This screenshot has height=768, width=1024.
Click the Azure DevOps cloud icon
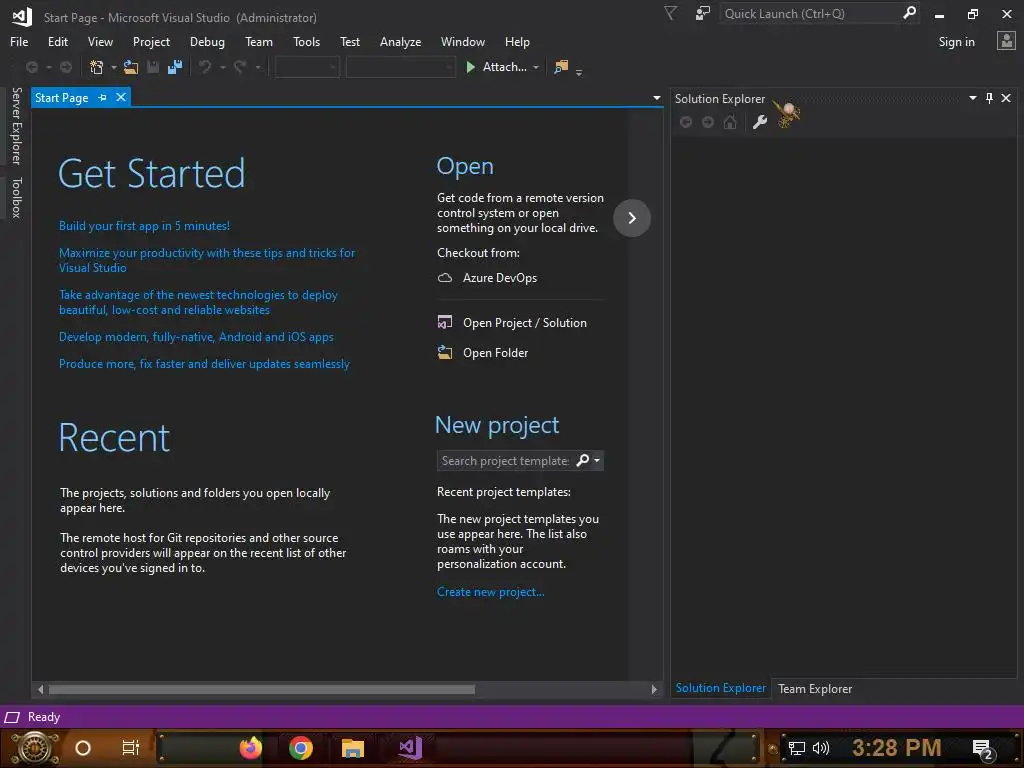445,278
